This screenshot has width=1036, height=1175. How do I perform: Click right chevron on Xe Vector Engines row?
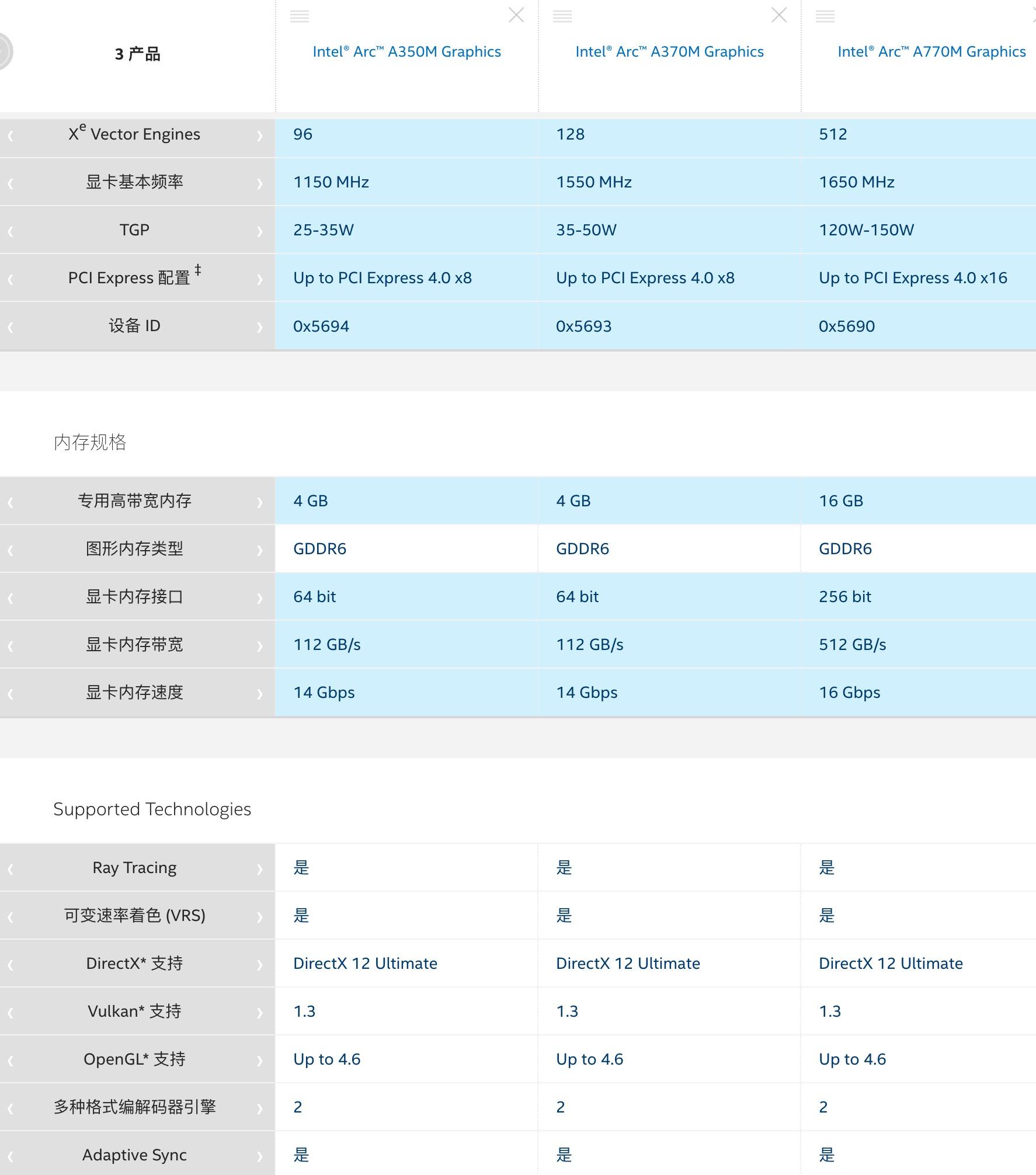(x=259, y=135)
